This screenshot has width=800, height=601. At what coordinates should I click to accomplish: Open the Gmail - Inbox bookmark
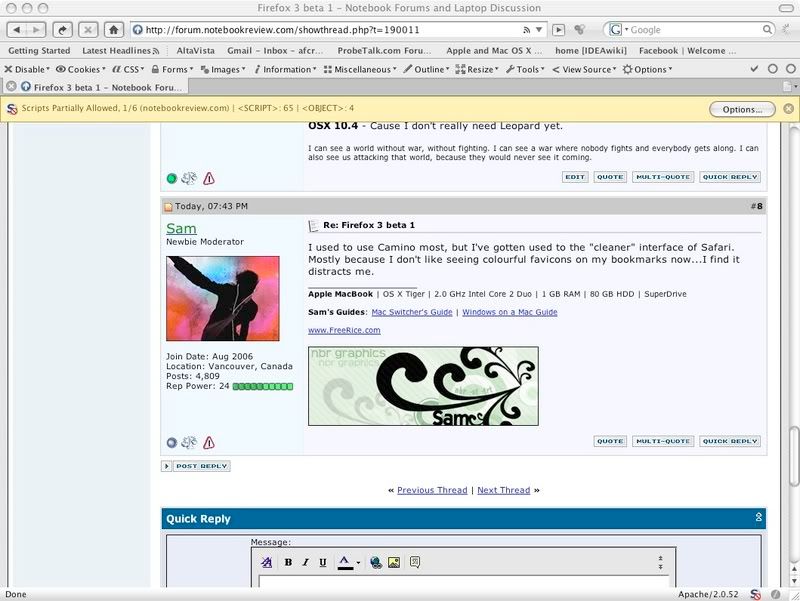(275, 51)
